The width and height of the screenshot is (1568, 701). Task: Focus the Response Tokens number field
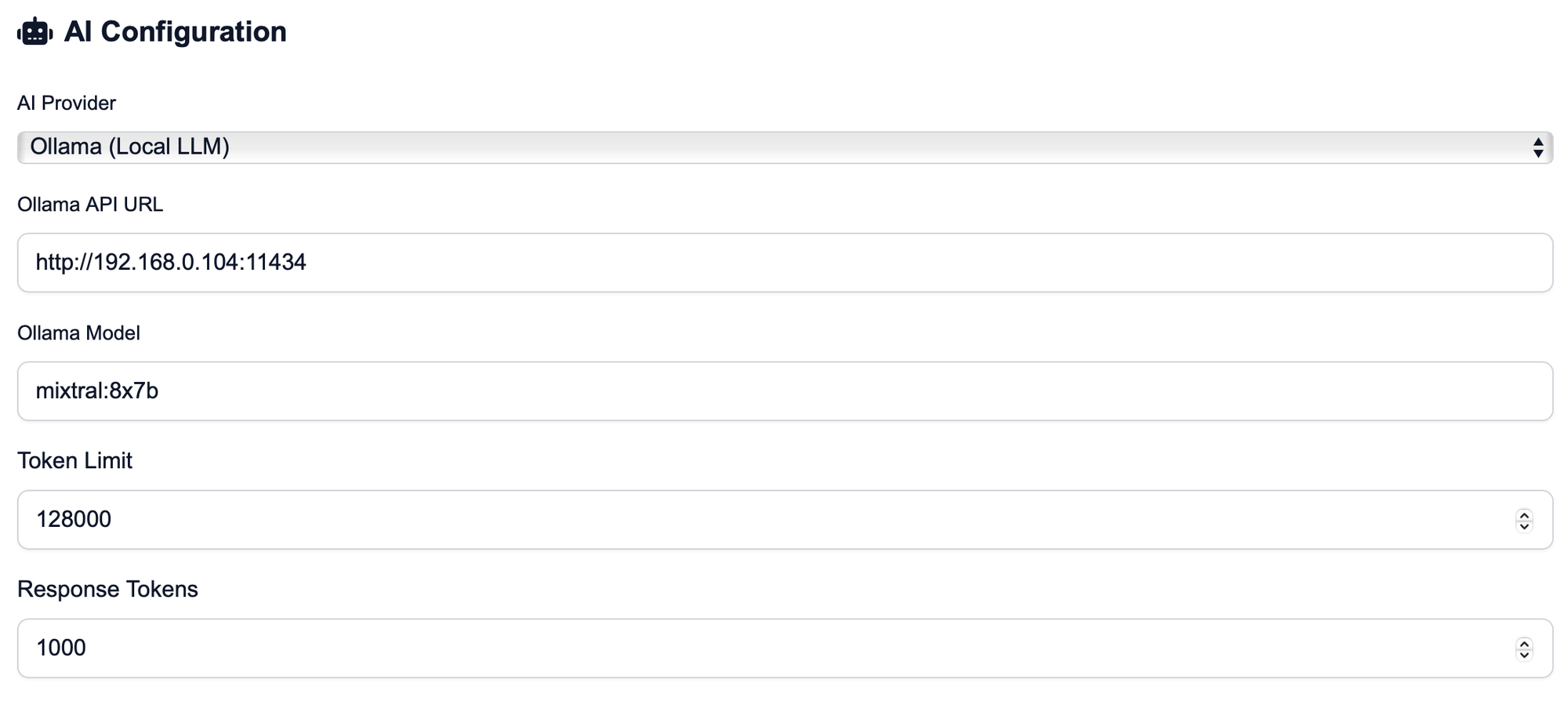(785, 648)
